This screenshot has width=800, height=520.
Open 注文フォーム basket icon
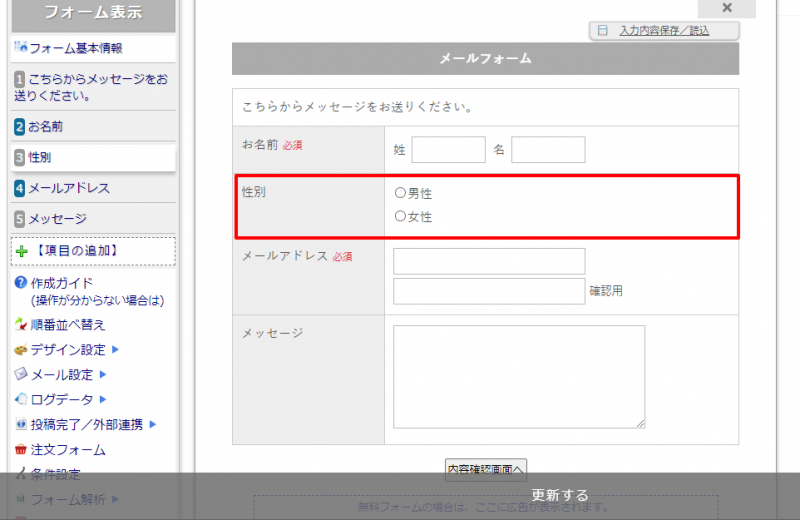point(21,450)
